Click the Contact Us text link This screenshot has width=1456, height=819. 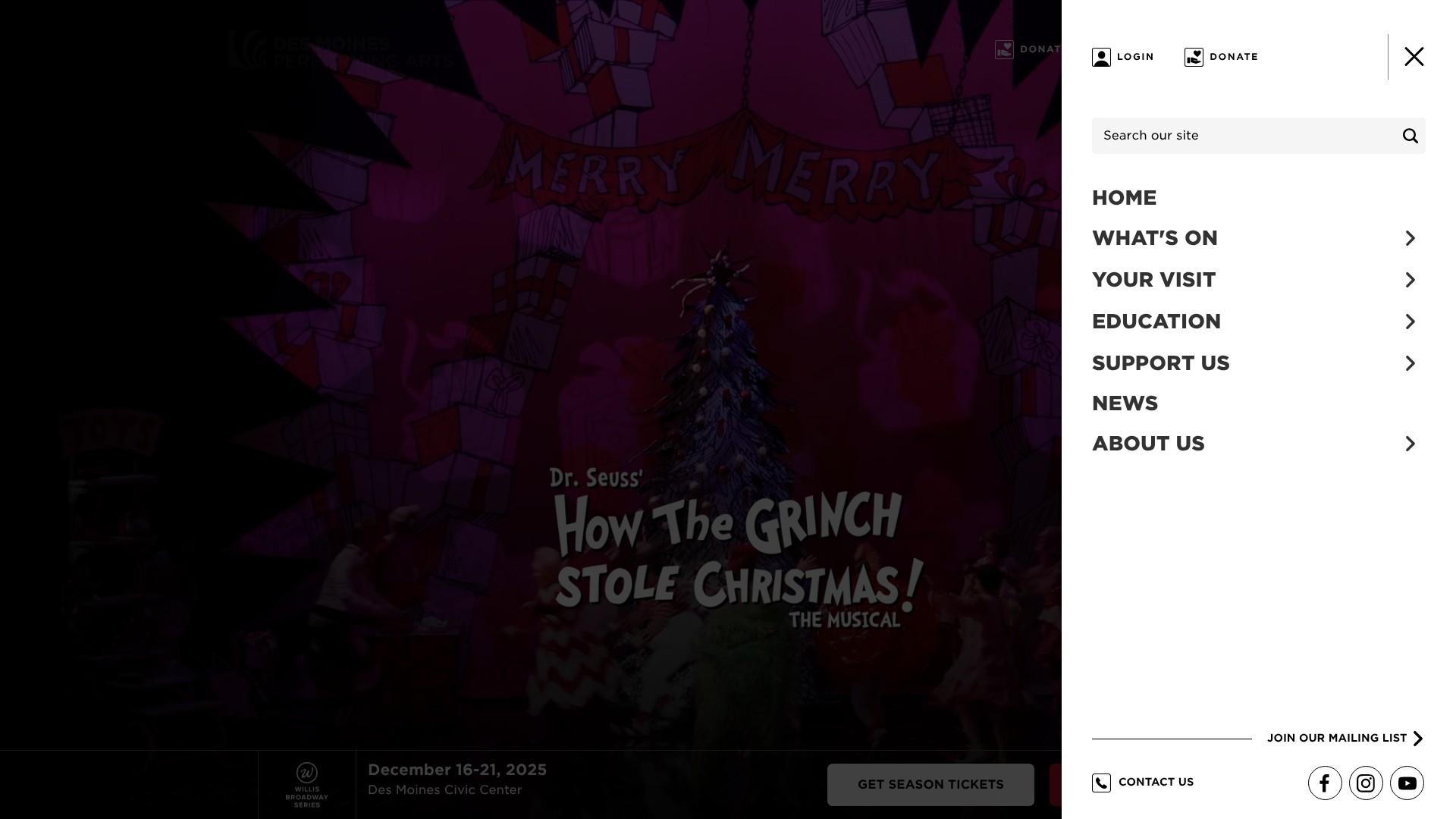point(1156,782)
